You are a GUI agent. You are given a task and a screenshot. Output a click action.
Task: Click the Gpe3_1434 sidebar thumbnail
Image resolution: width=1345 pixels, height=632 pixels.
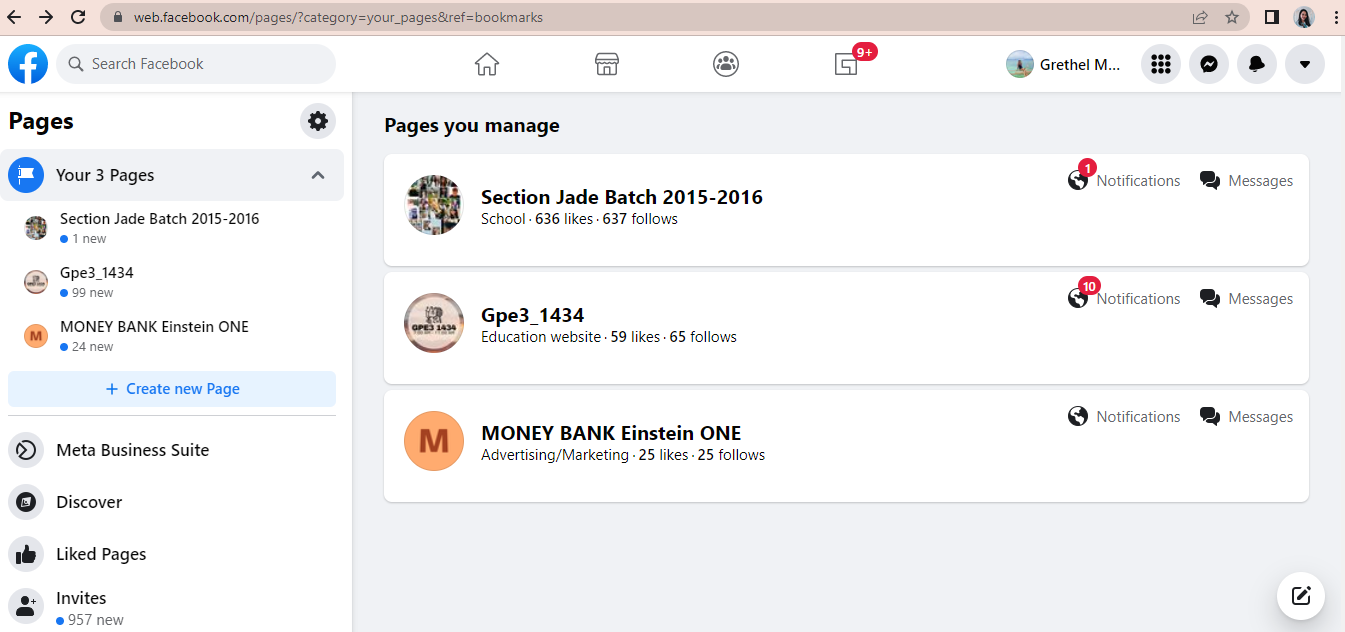(36, 282)
